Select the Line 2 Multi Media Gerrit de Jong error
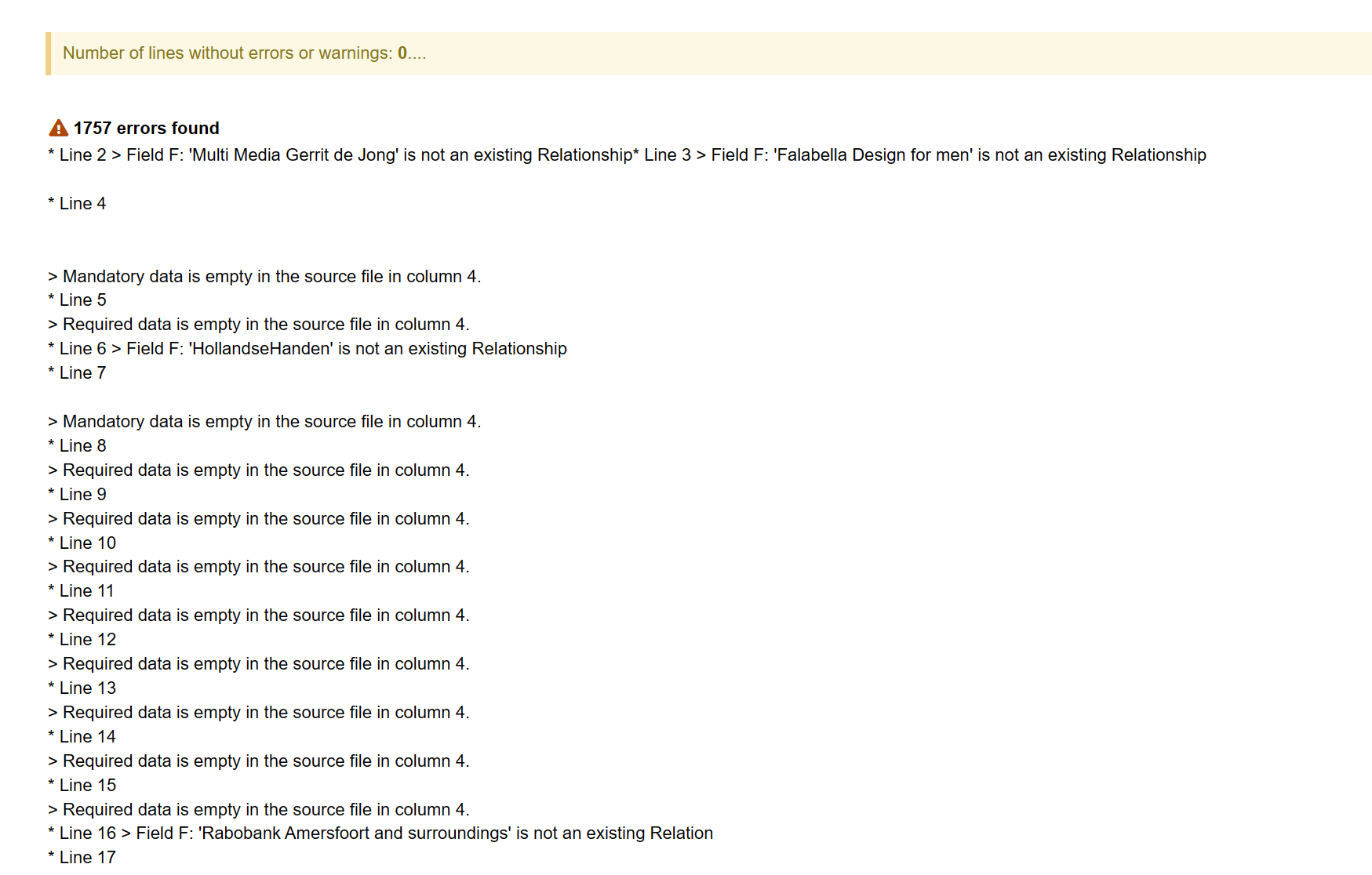Viewport: 1372px width, 875px height. 340,155
